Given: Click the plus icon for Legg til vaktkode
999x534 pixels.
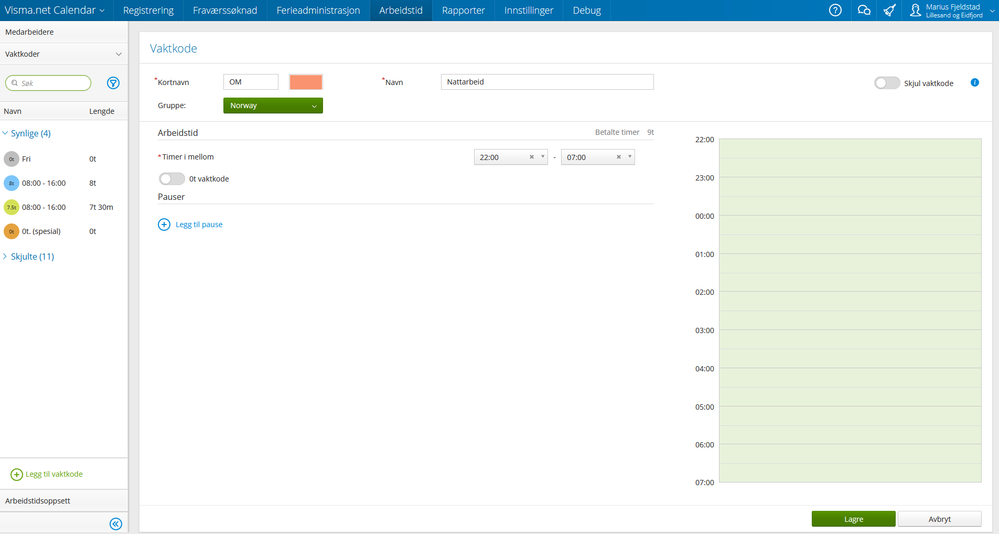Looking at the screenshot, I should [17, 475].
